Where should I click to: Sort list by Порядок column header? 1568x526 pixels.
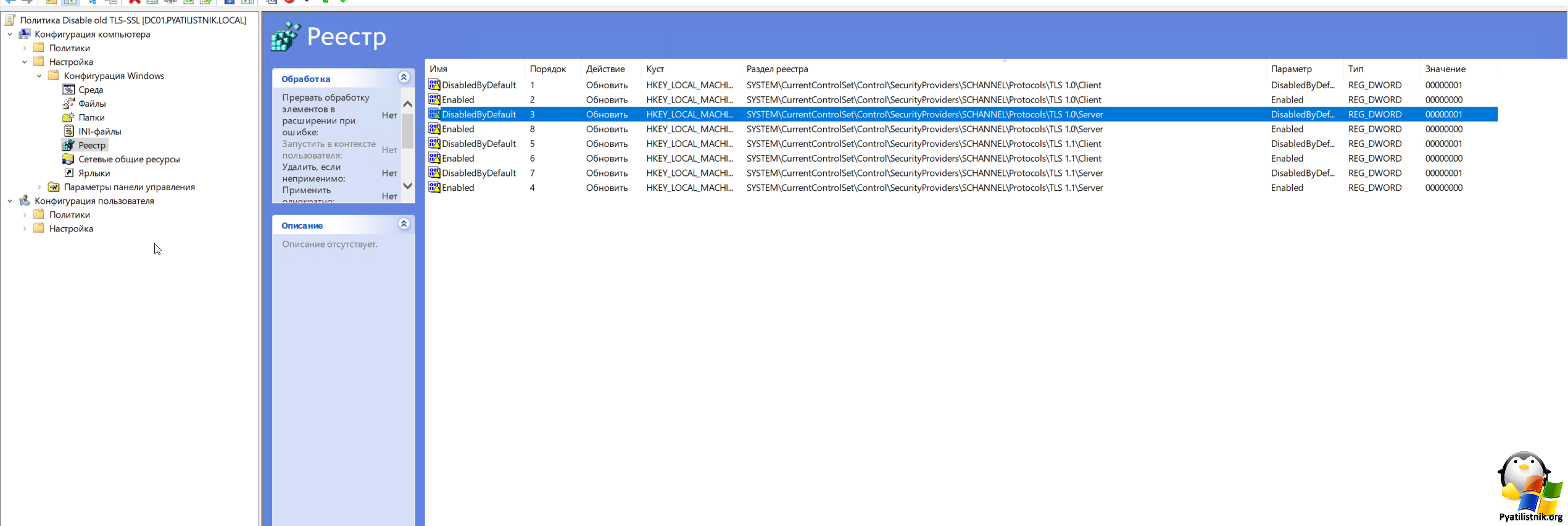(x=547, y=69)
